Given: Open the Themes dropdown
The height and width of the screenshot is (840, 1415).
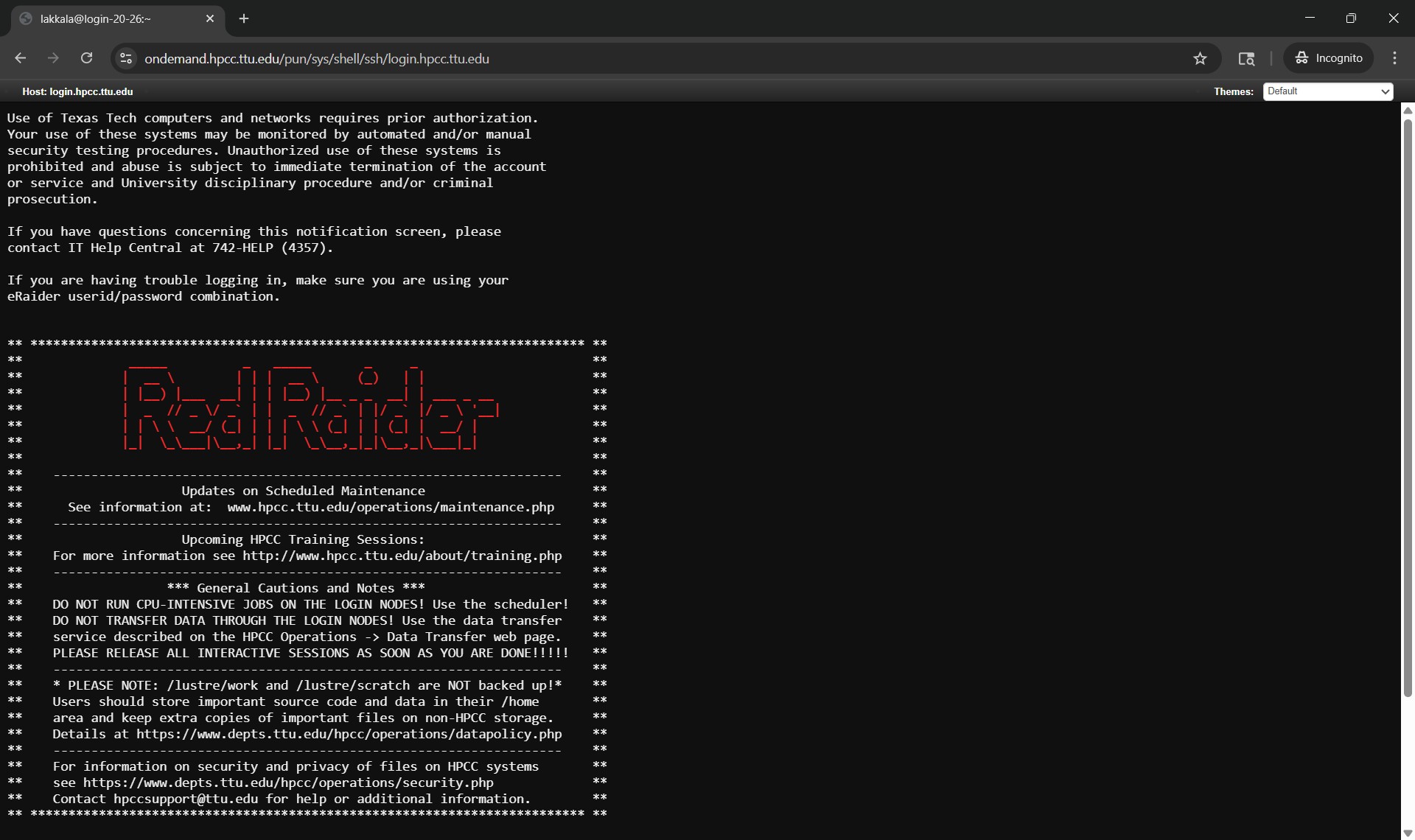Looking at the screenshot, I should [1327, 91].
